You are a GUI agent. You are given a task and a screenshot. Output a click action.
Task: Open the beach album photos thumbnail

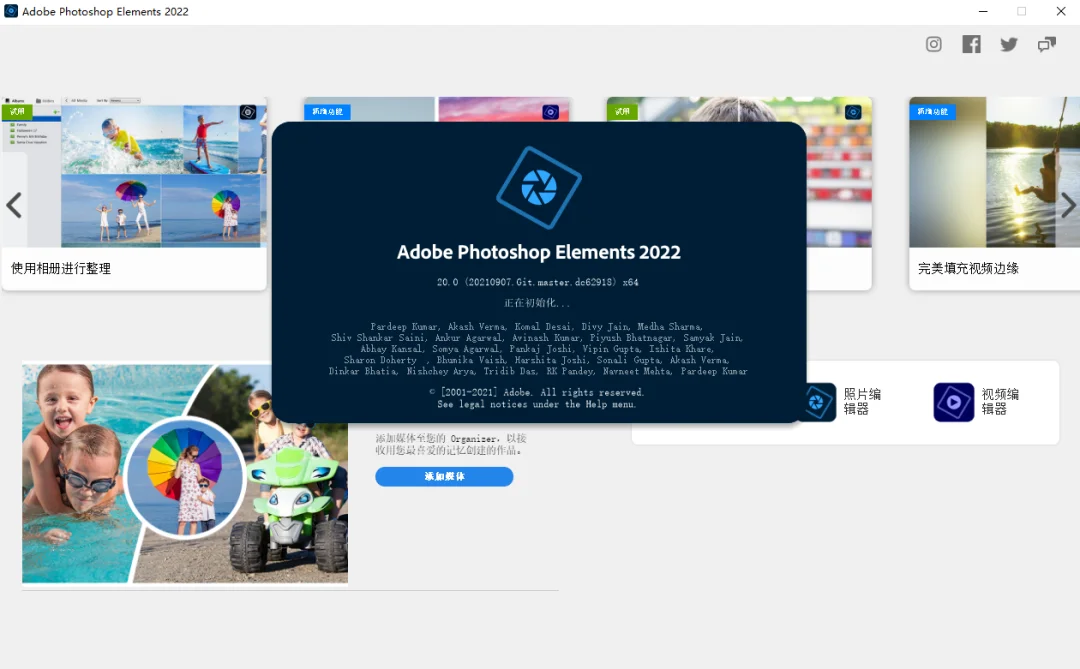click(x=134, y=172)
